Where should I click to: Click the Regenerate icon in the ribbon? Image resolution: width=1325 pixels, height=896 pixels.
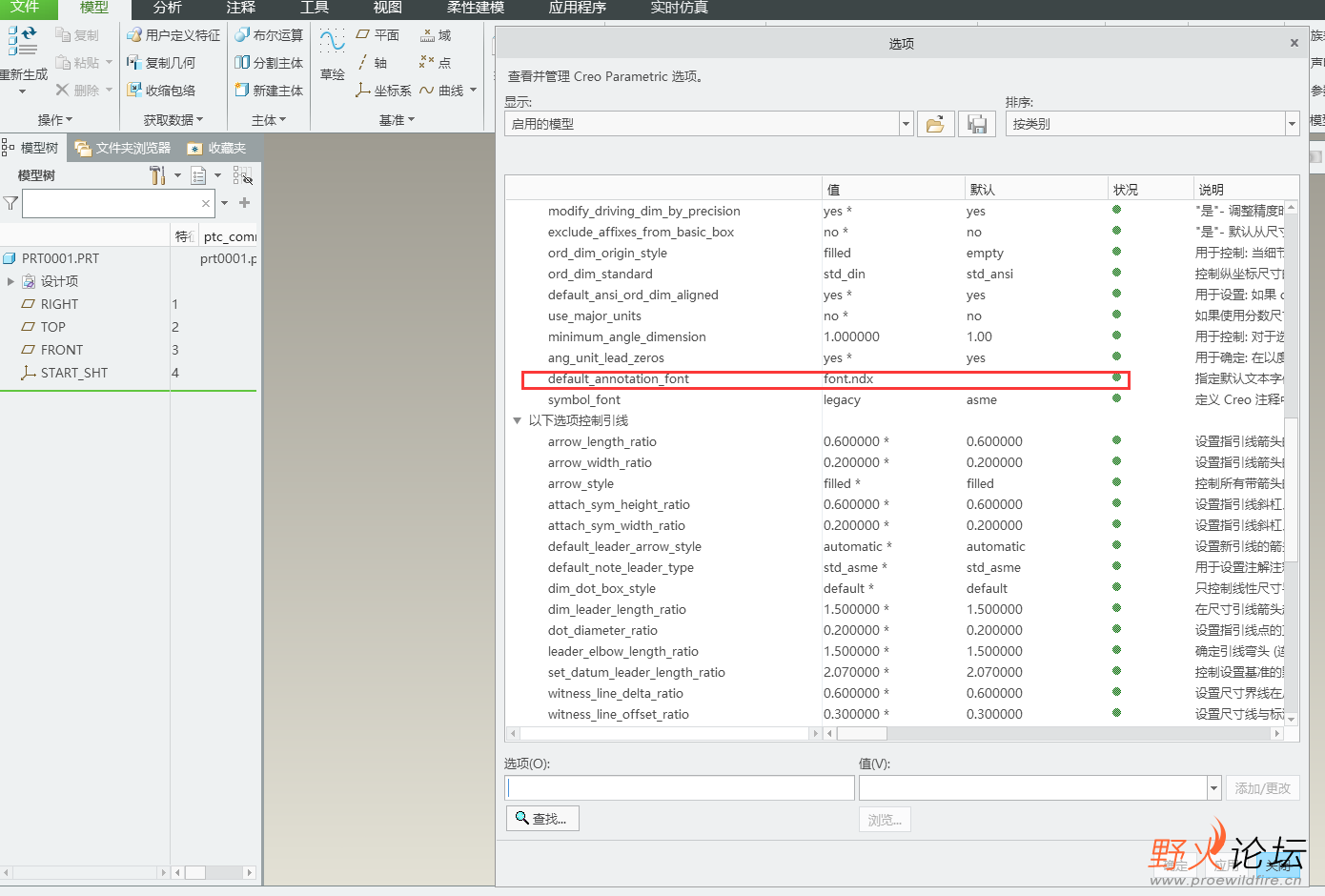pyautogui.click(x=23, y=41)
